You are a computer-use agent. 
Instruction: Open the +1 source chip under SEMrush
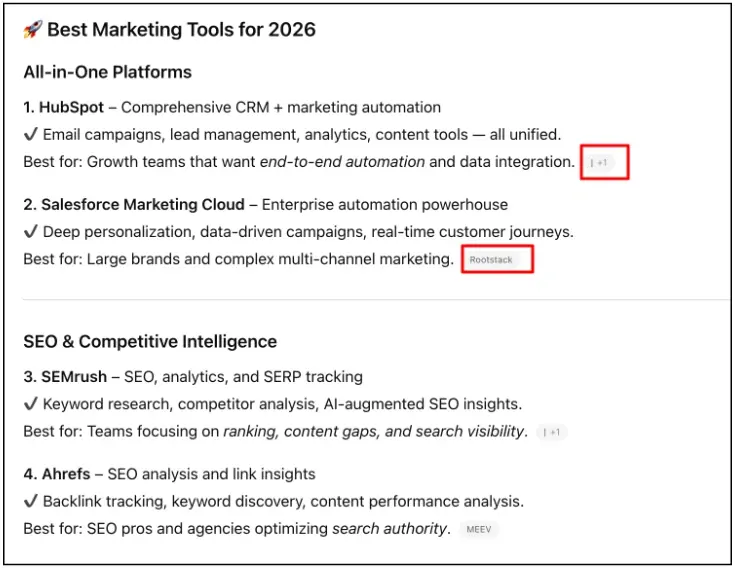tap(552, 433)
